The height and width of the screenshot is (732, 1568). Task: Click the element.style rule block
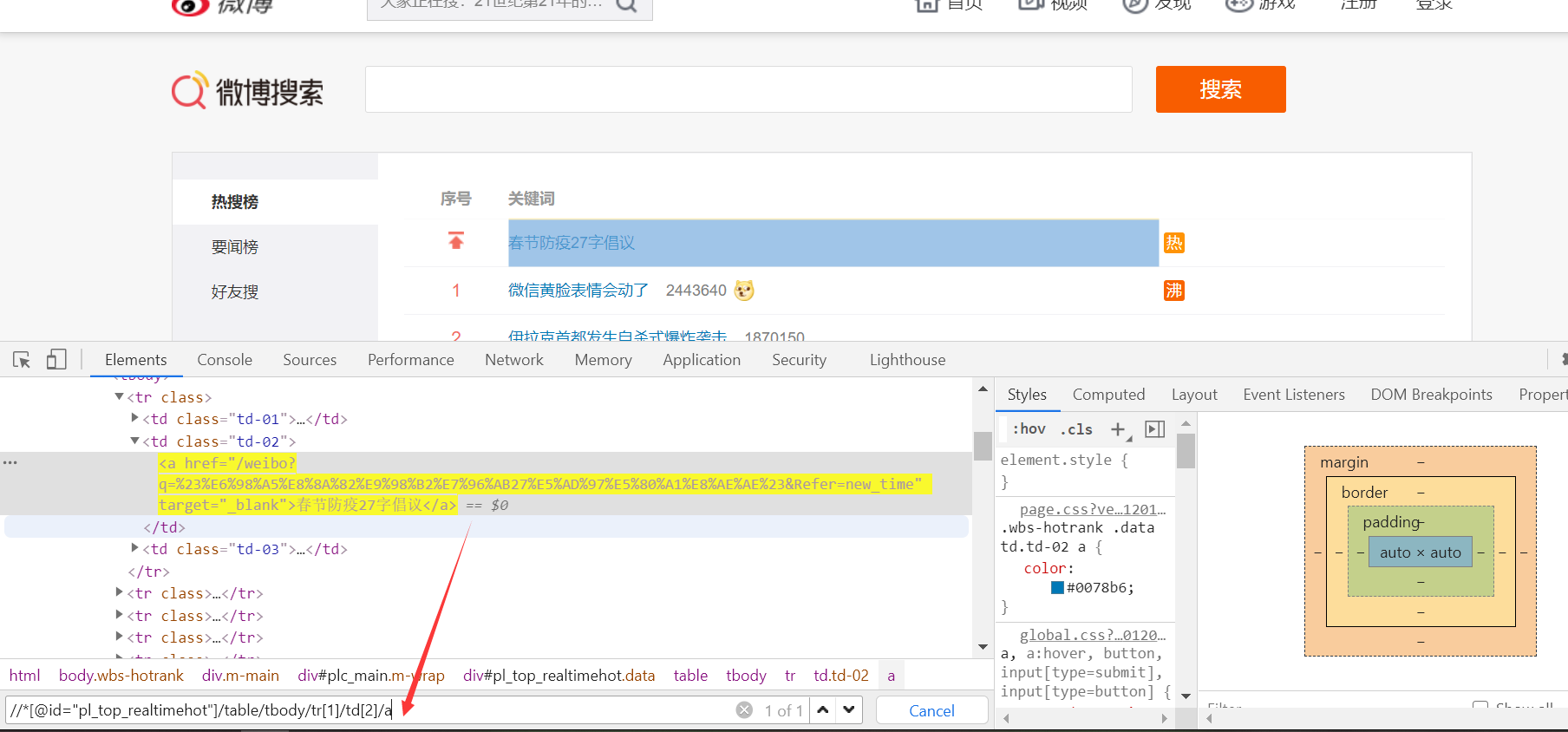1084,470
